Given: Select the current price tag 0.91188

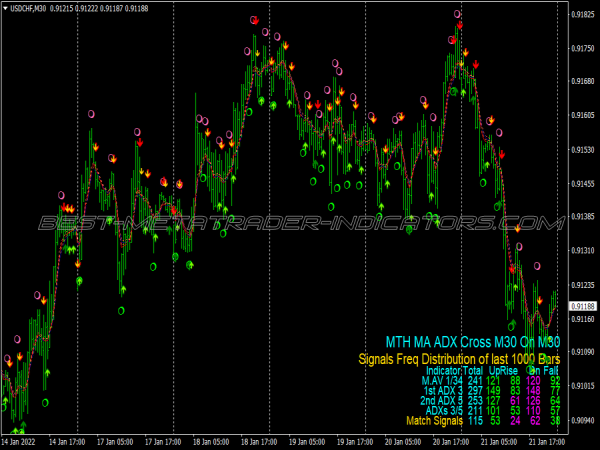Looking at the screenshot, I should (583, 306).
